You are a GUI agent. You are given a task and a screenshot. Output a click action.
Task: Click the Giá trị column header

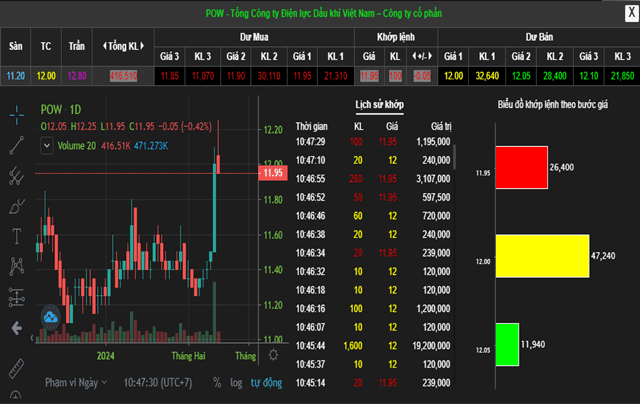click(441, 127)
